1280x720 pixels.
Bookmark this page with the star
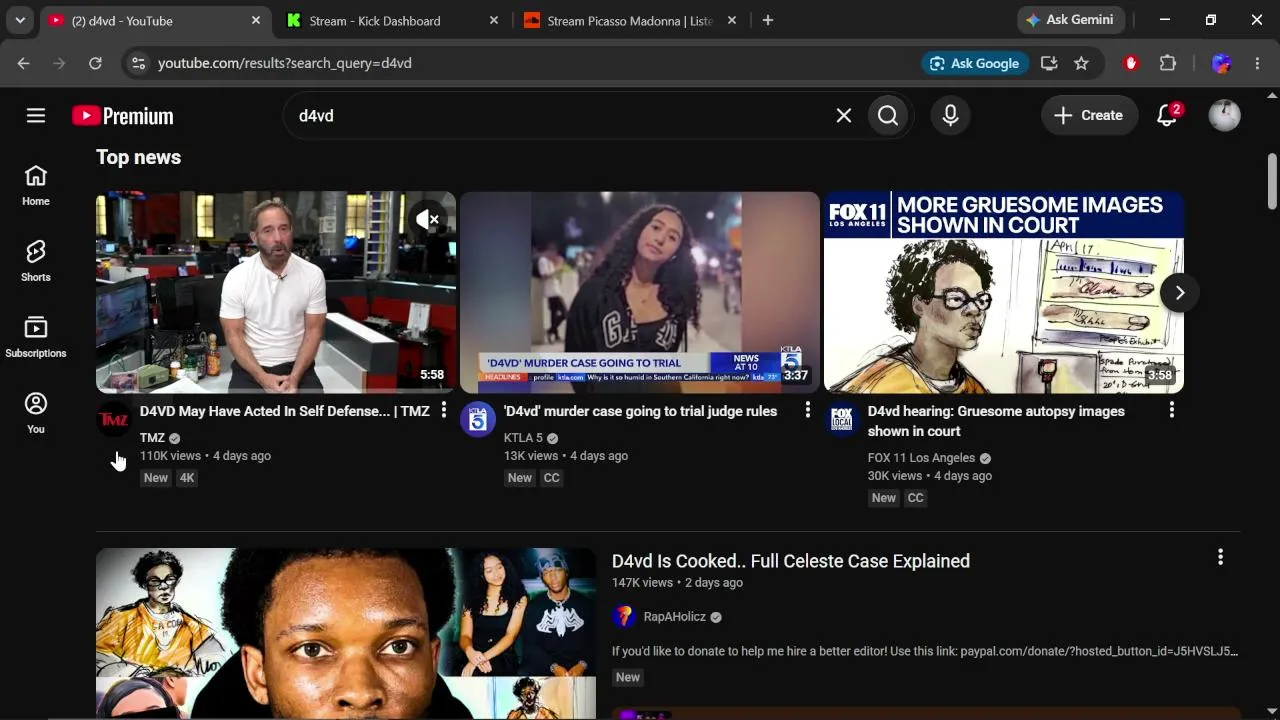1081,63
